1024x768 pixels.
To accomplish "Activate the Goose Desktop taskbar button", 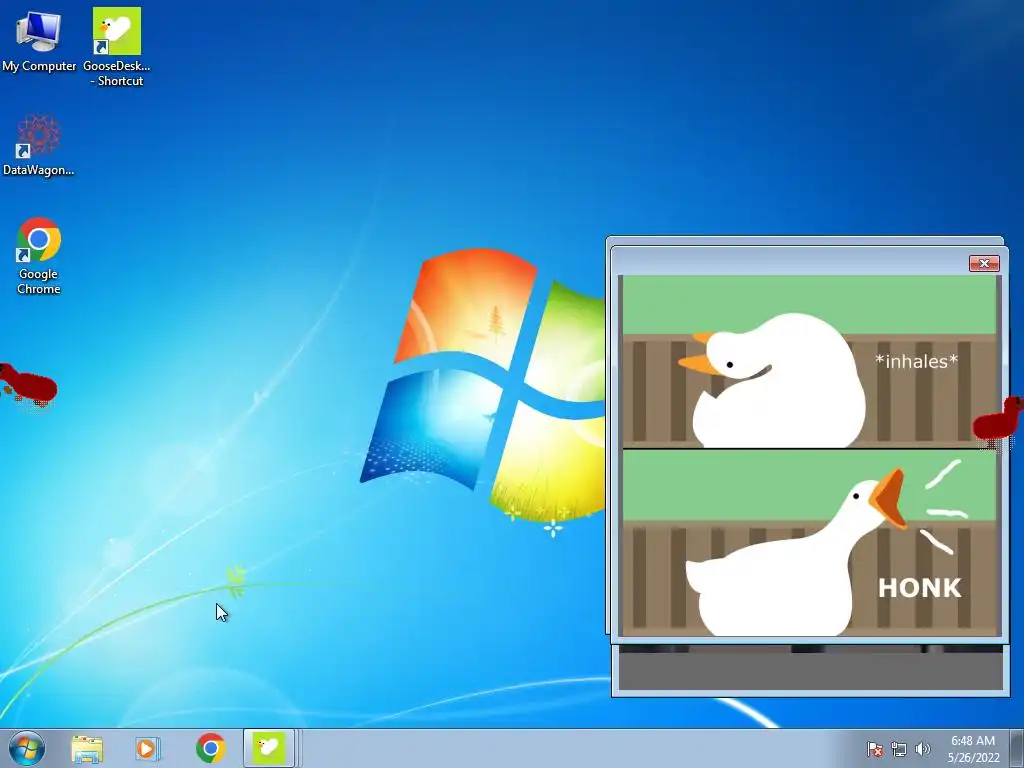I will tap(268, 748).
